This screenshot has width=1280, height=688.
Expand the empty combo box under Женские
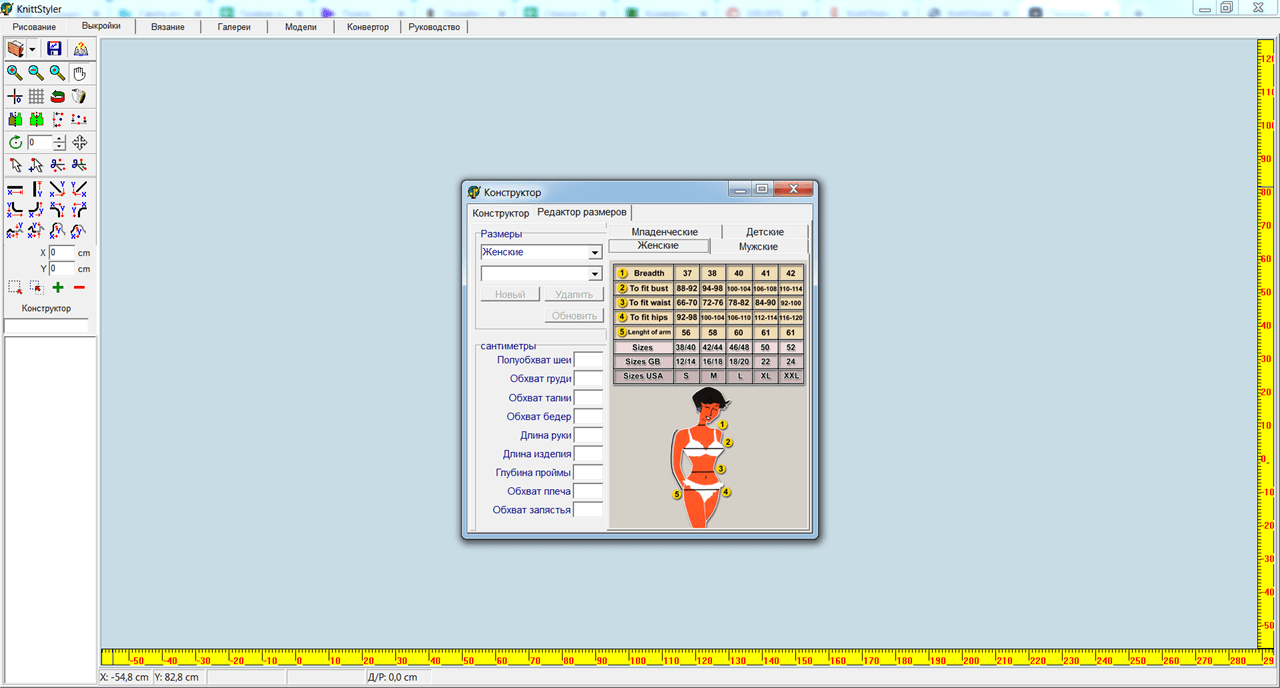[x=594, y=274]
